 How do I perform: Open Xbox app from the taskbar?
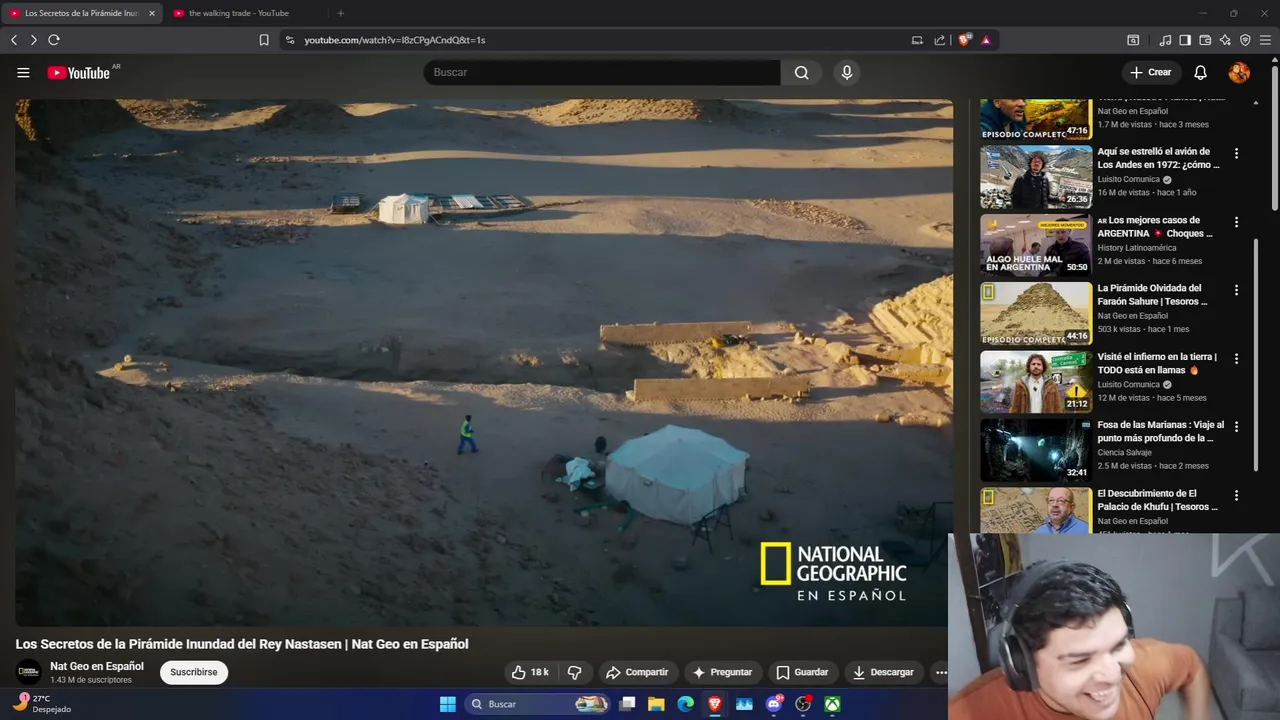pos(832,704)
